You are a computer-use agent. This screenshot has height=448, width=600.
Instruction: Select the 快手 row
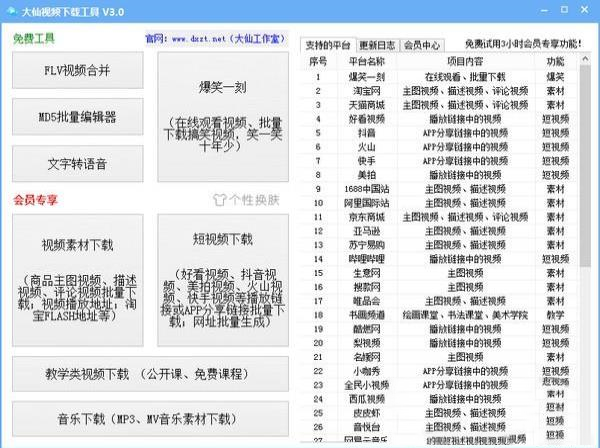pos(439,161)
